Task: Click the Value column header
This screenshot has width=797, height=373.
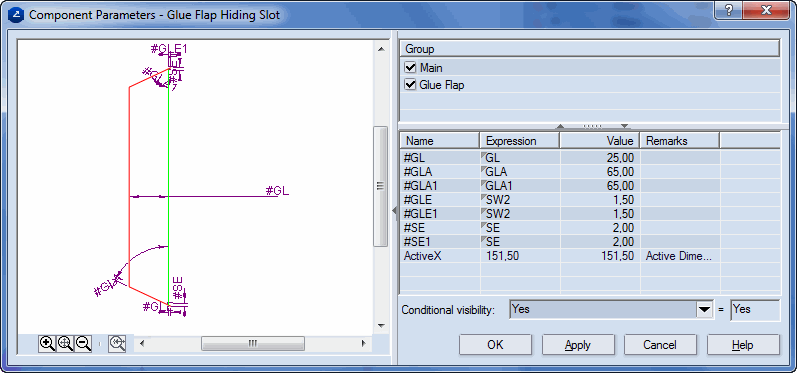Action: (x=599, y=141)
